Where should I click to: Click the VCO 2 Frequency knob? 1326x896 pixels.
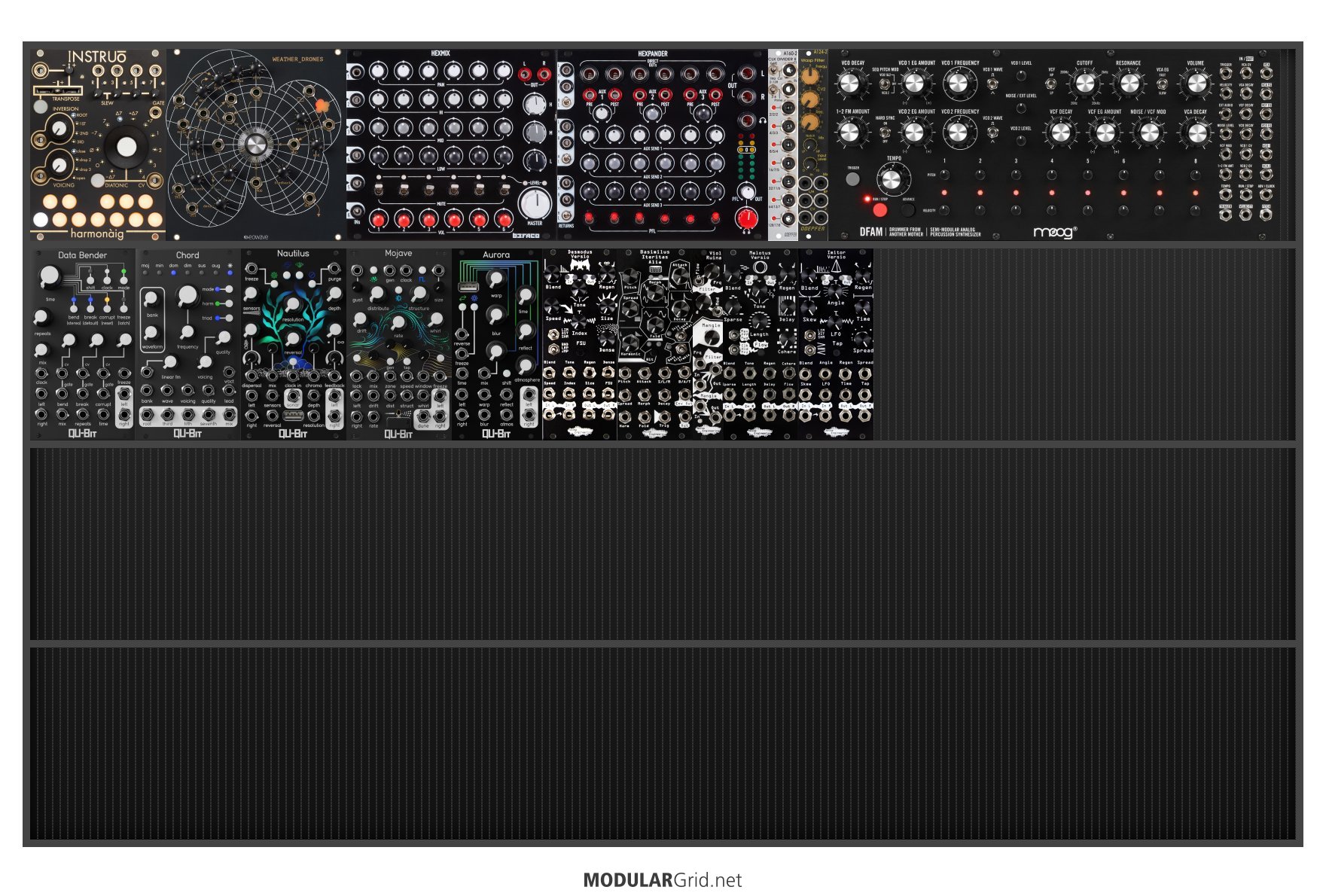click(959, 133)
